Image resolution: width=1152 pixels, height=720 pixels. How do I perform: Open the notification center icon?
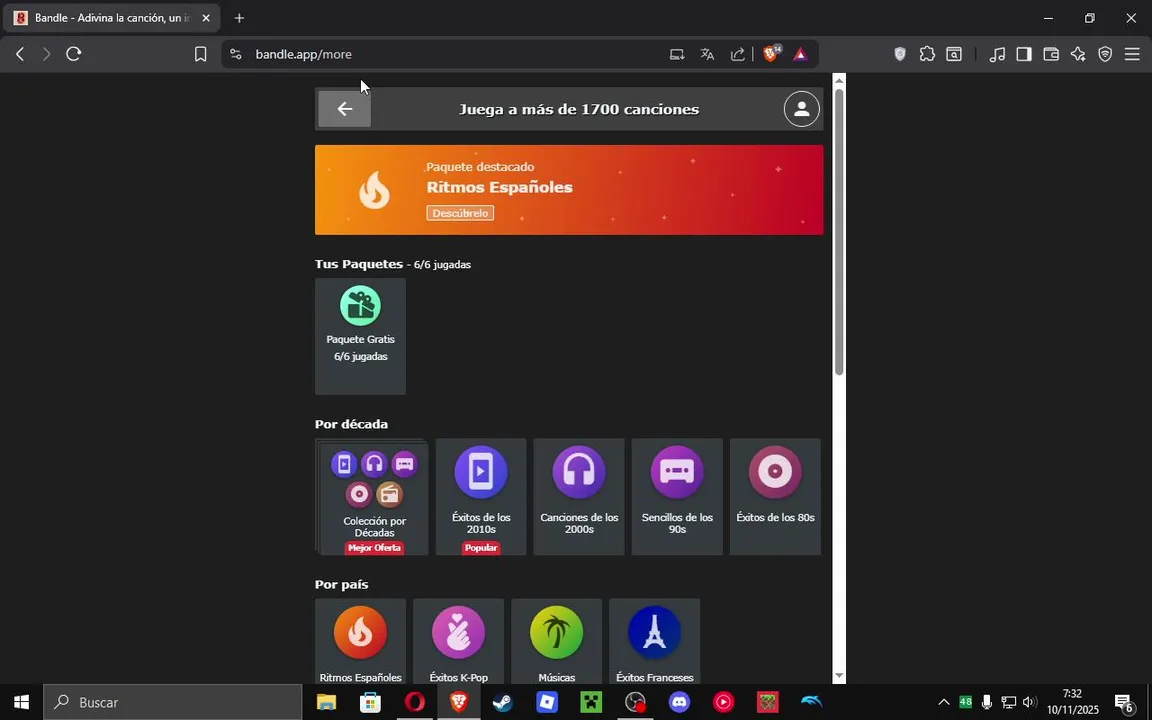[x=1124, y=704]
